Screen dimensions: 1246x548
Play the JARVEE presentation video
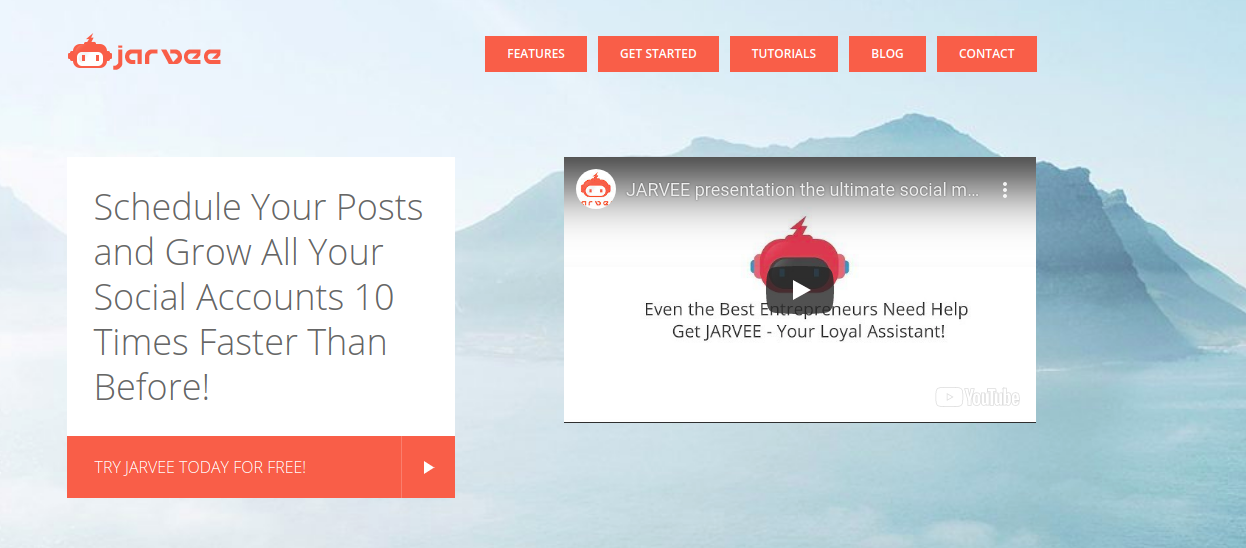tap(800, 290)
